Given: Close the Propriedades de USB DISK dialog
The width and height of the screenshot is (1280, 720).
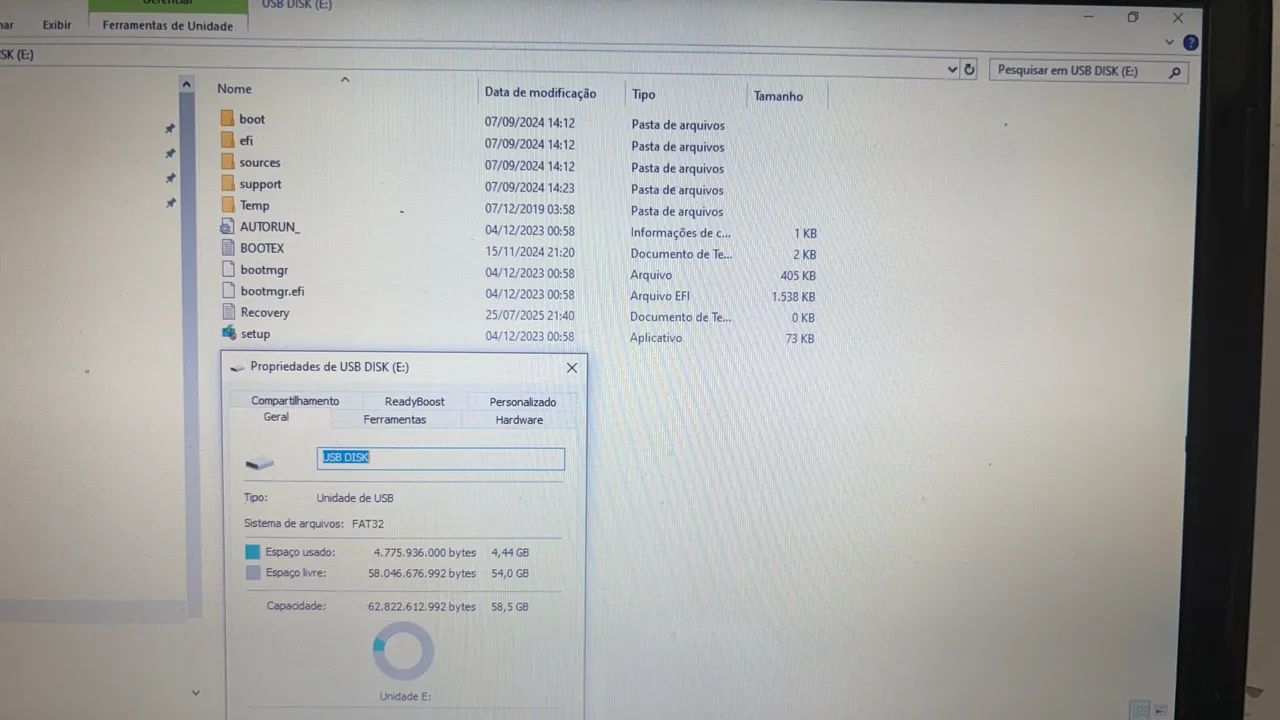Looking at the screenshot, I should tap(572, 367).
